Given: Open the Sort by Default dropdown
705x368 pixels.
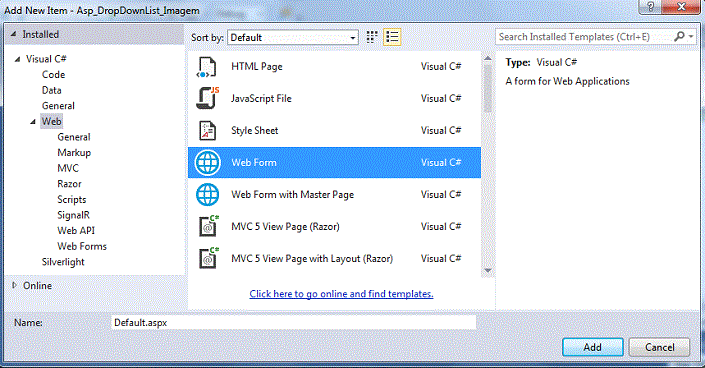Looking at the screenshot, I should point(293,37).
